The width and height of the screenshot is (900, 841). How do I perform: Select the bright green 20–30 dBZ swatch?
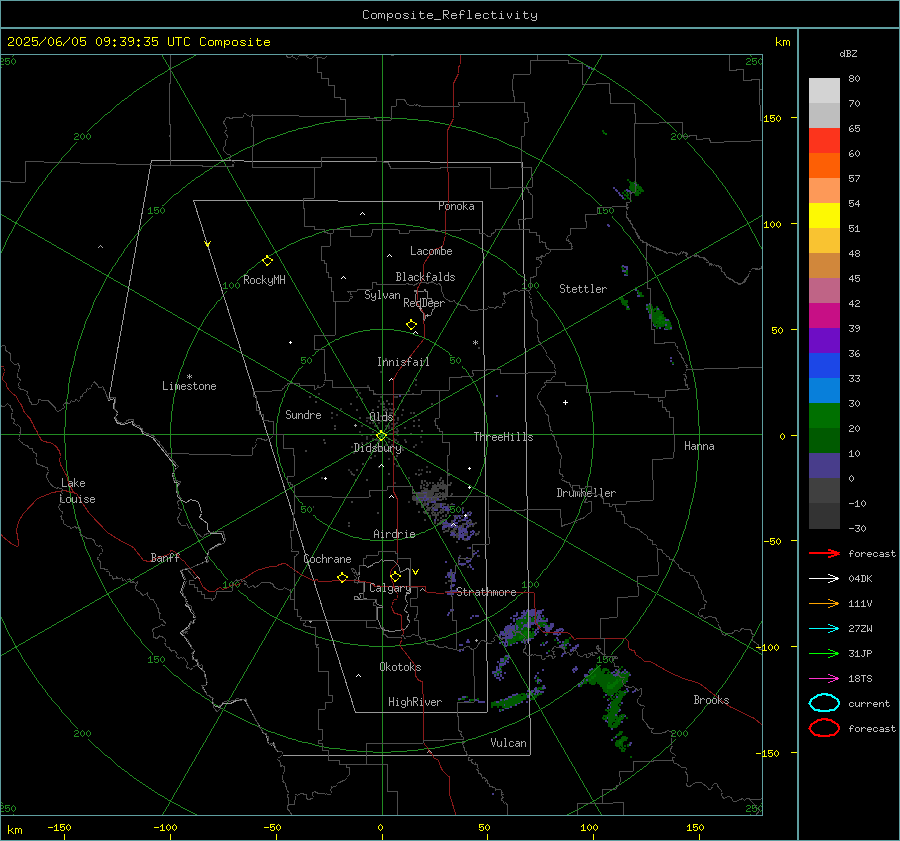tap(824, 416)
